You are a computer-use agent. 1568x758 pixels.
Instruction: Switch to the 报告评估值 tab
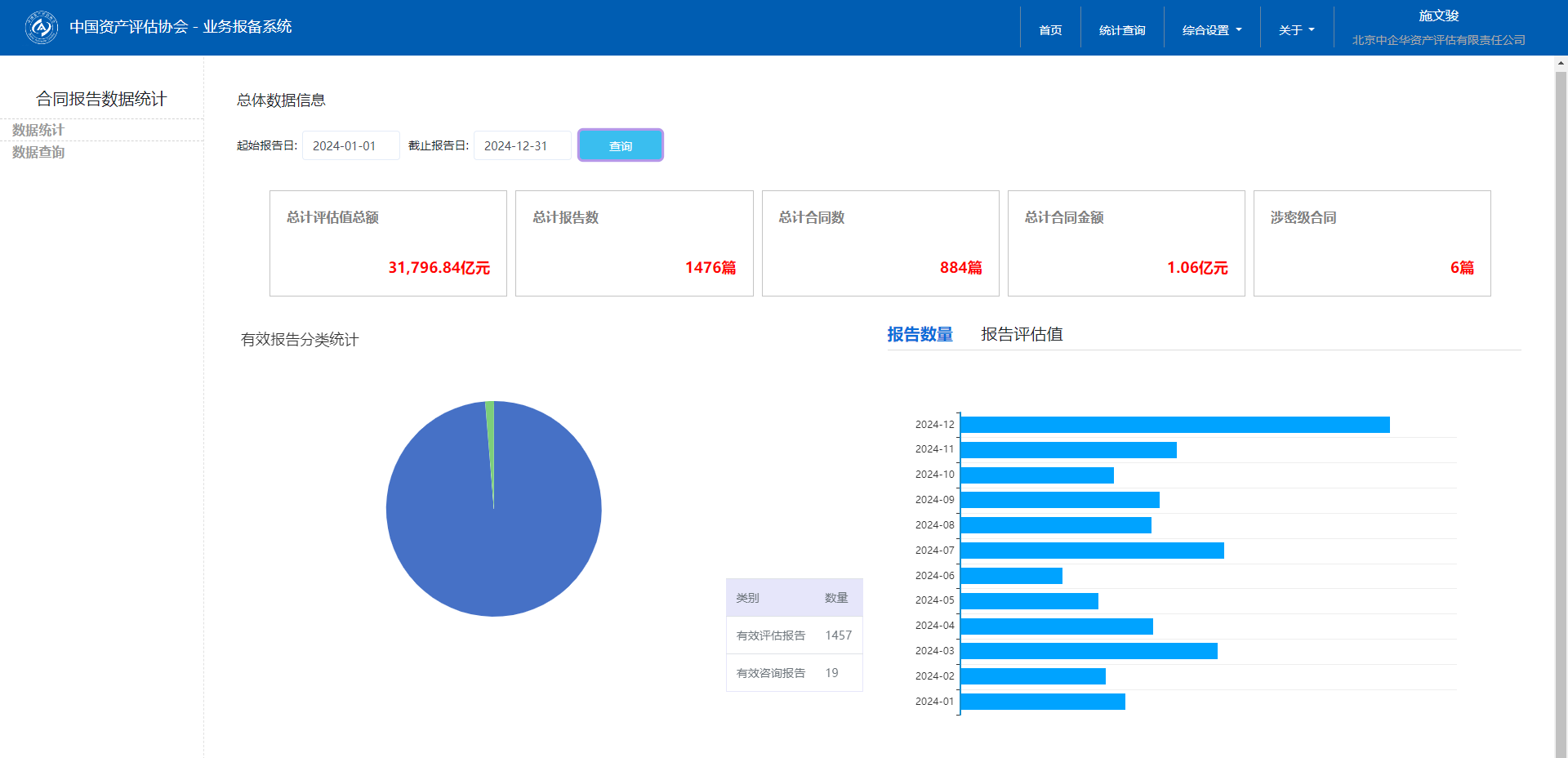coord(1022,334)
